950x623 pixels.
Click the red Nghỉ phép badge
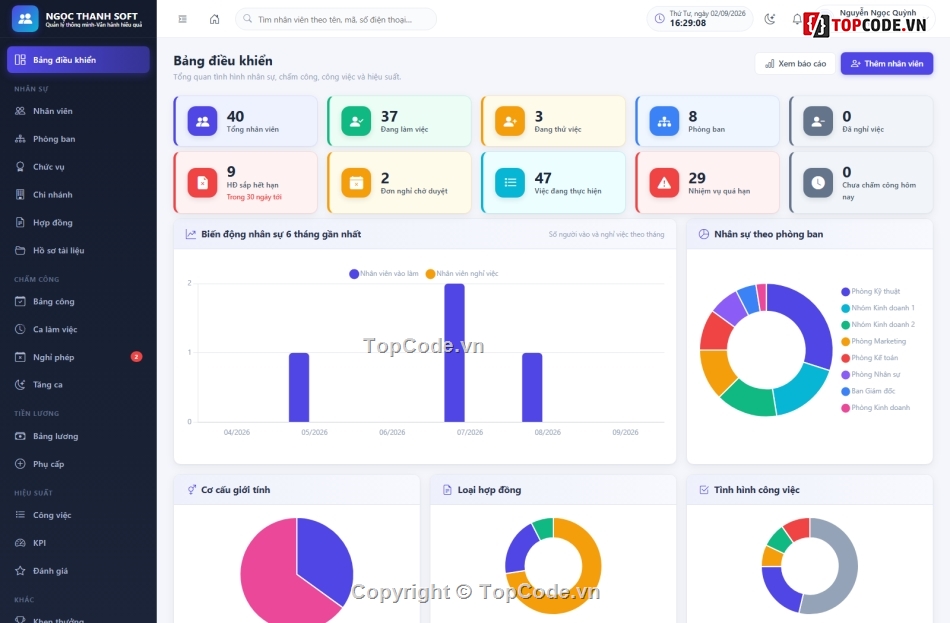tap(136, 356)
